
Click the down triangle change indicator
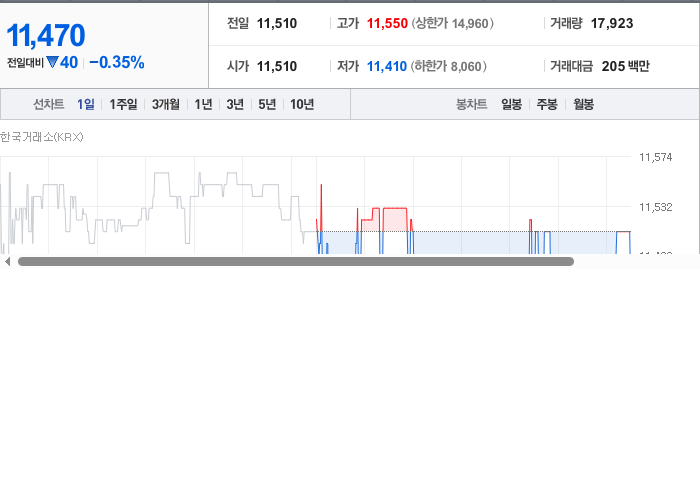click(53, 62)
